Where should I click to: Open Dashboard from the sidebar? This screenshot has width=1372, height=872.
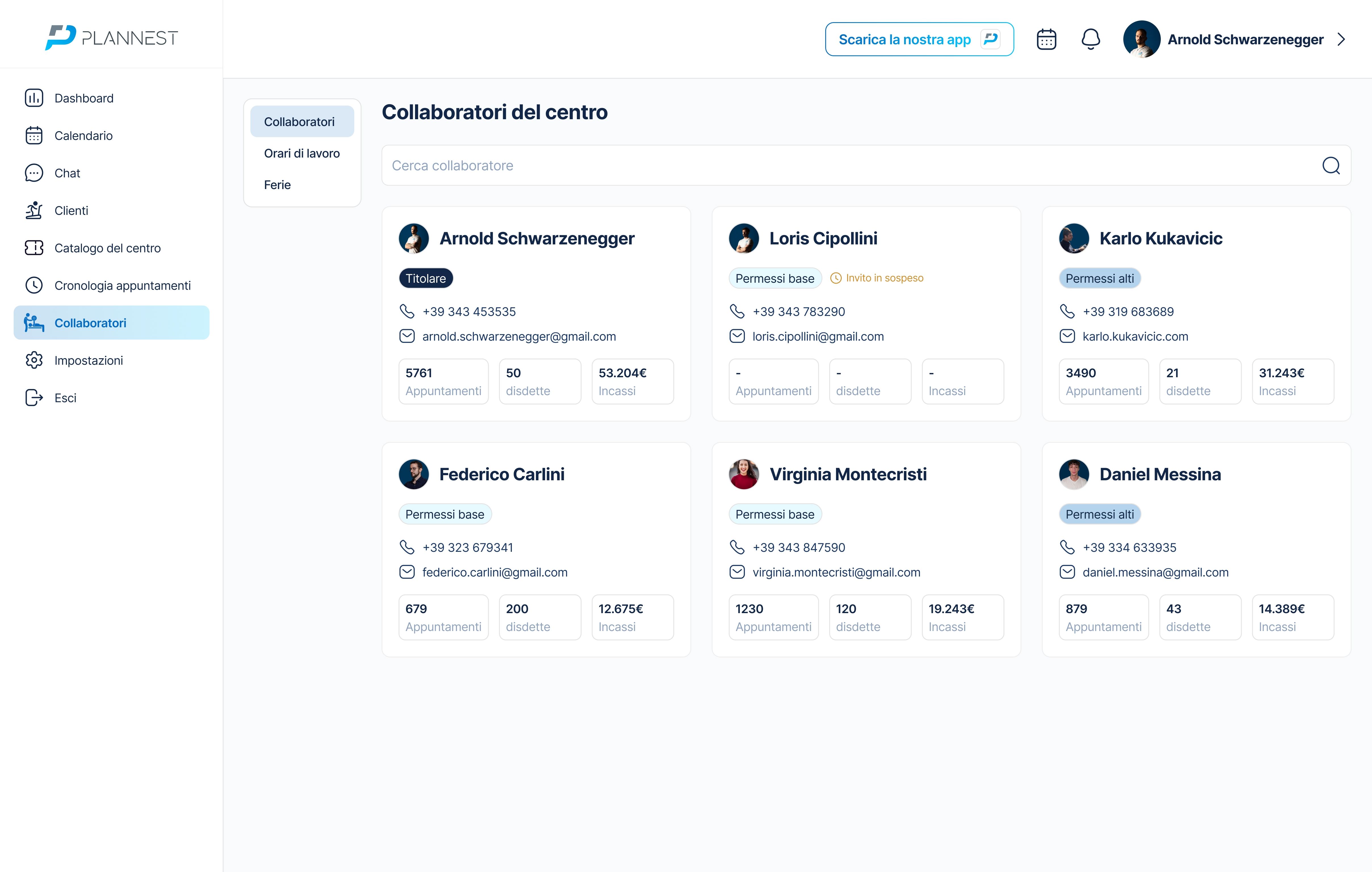coord(84,98)
